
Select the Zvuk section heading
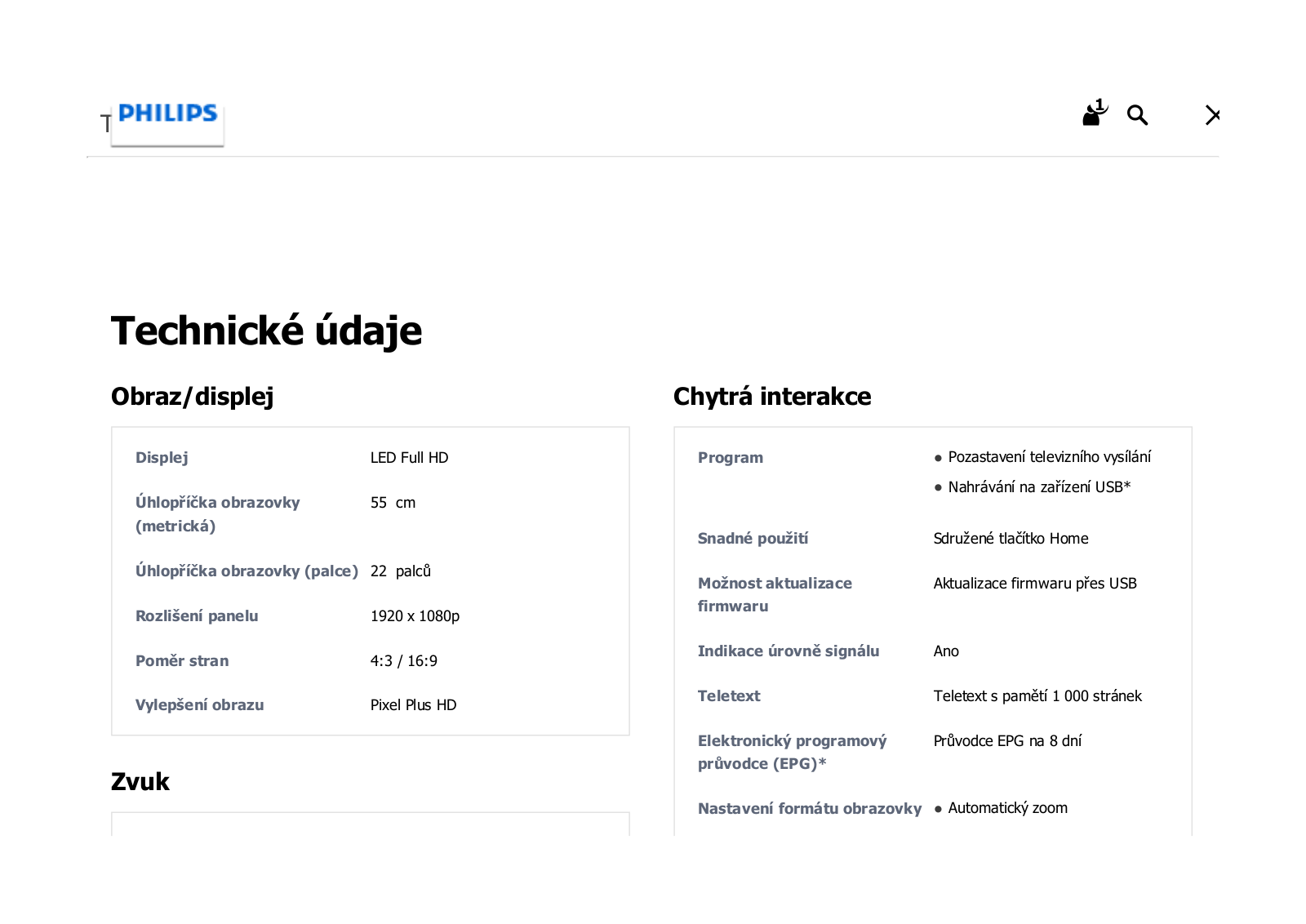point(140,782)
